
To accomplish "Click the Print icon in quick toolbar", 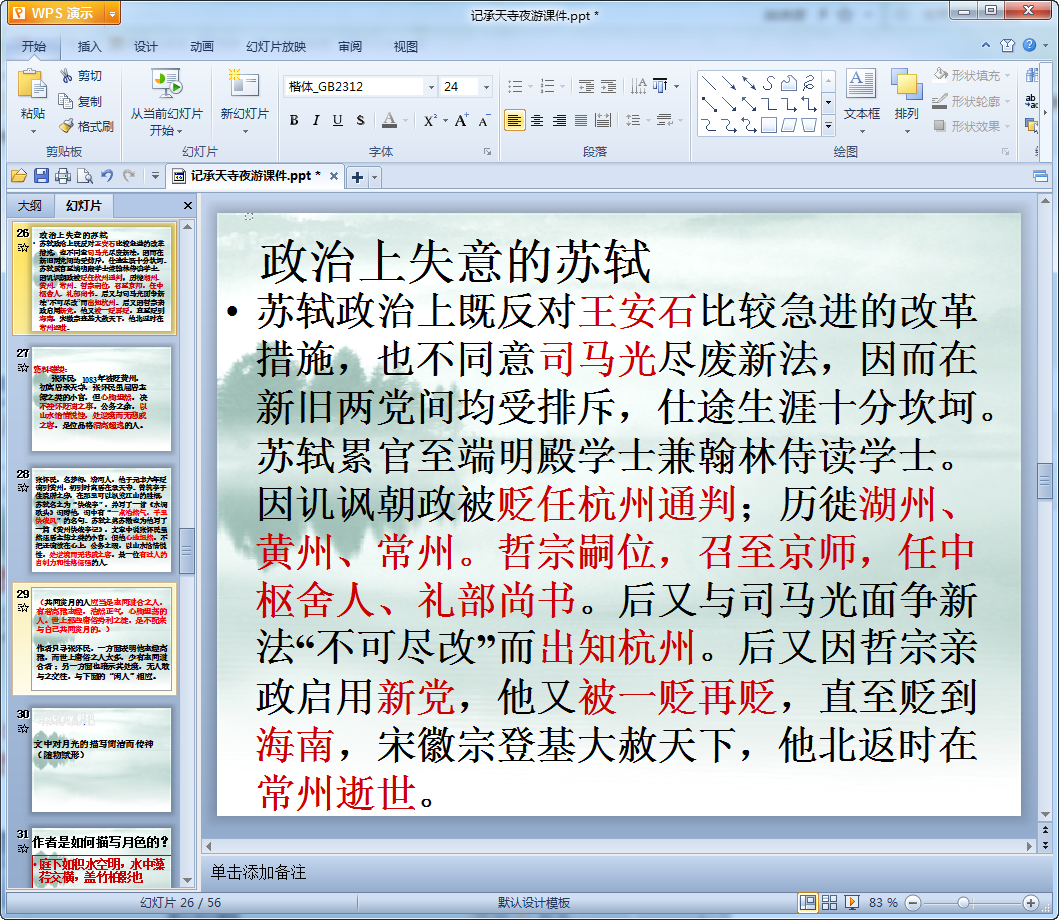I will coord(63,176).
